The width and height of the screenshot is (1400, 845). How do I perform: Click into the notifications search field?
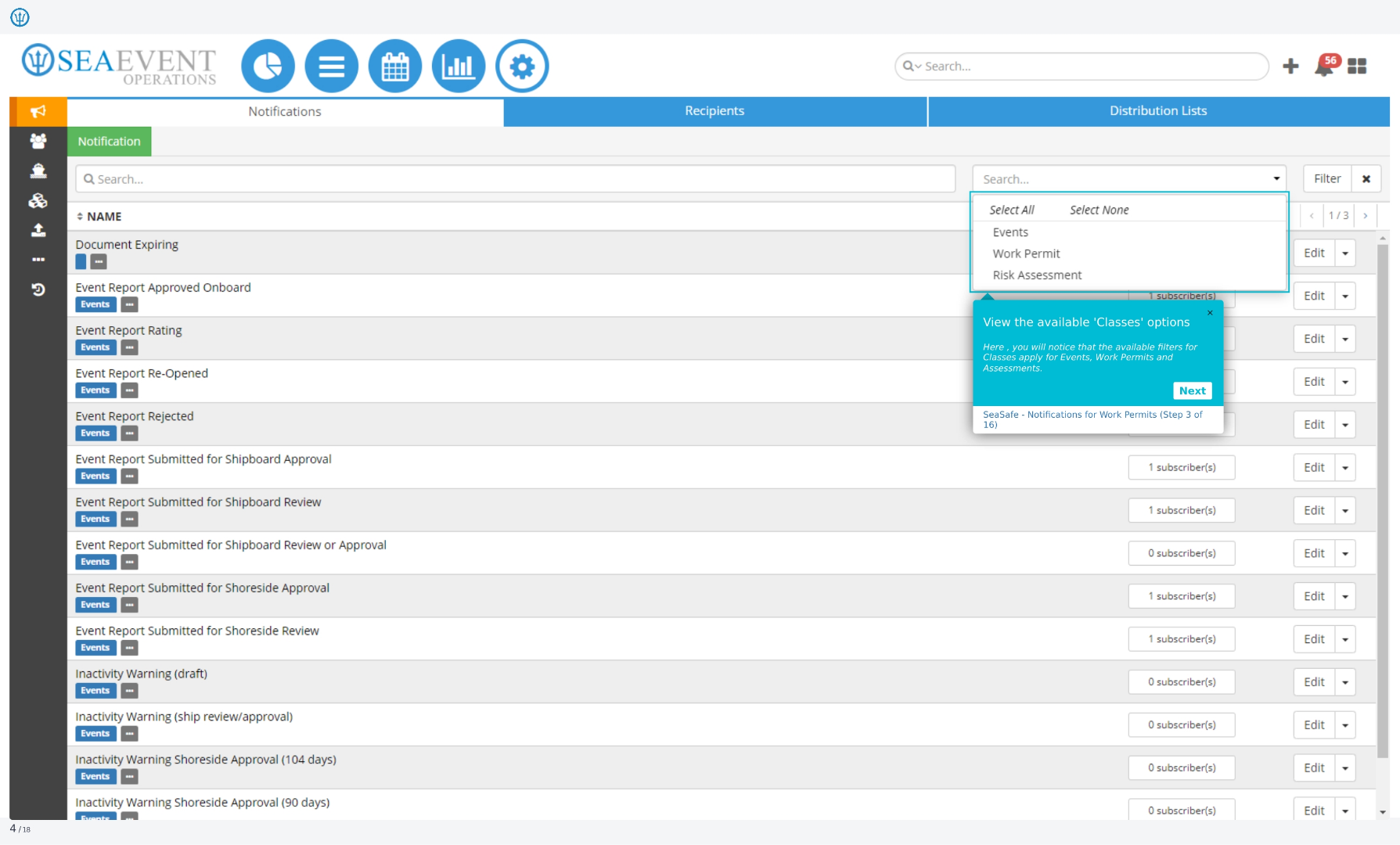(516, 179)
